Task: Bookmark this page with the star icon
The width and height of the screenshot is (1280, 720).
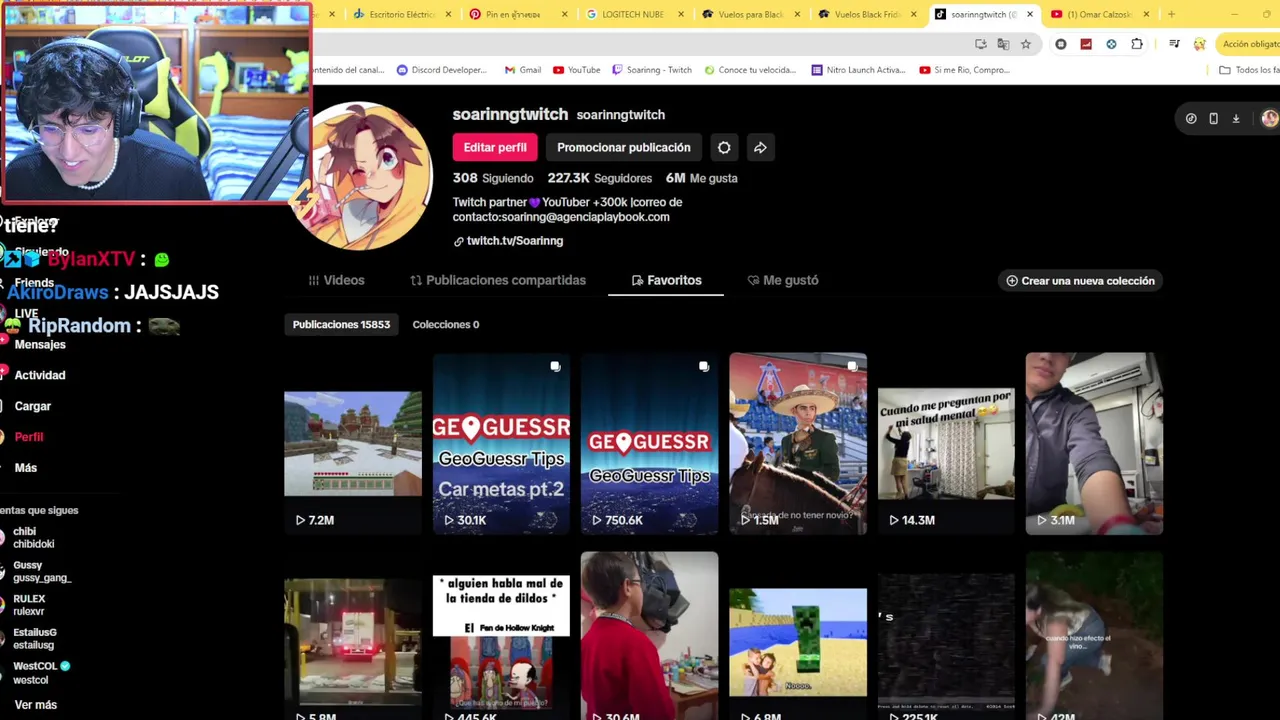Action: click(x=1025, y=44)
